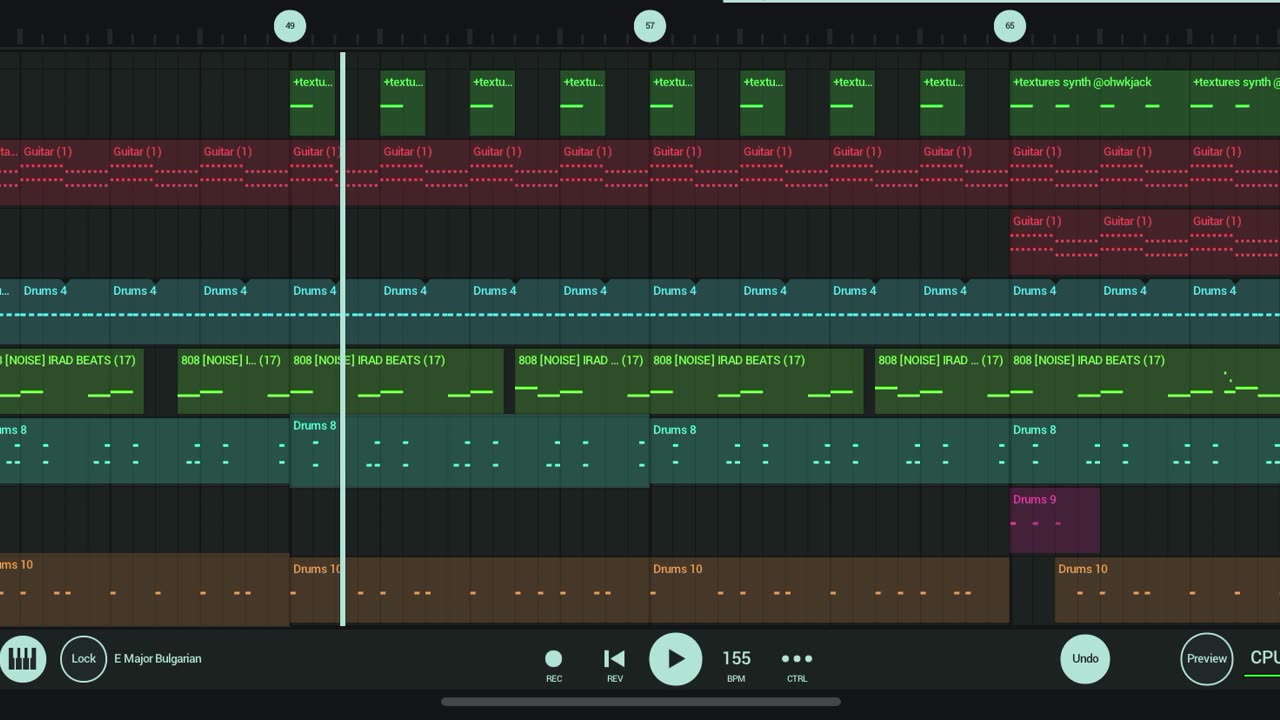Select the Drums 10 clip after the gap past bar 65

coord(1167,591)
